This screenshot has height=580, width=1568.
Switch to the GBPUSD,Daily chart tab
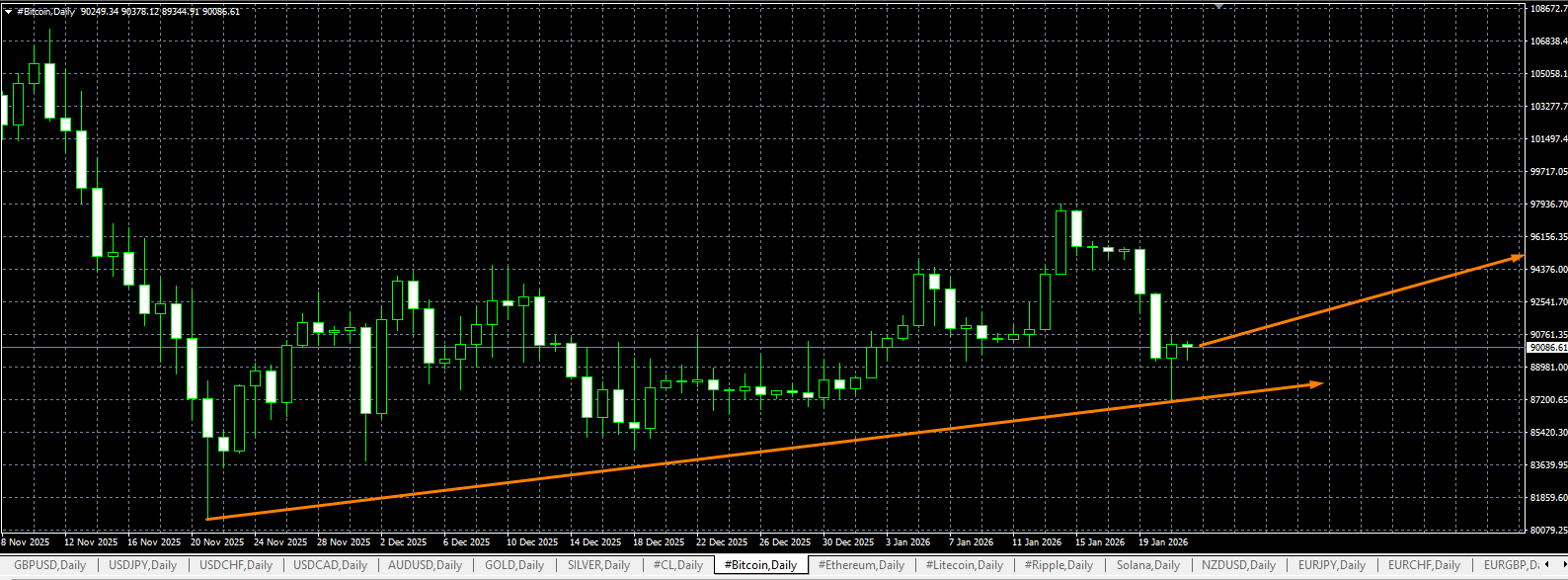tap(49, 565)
